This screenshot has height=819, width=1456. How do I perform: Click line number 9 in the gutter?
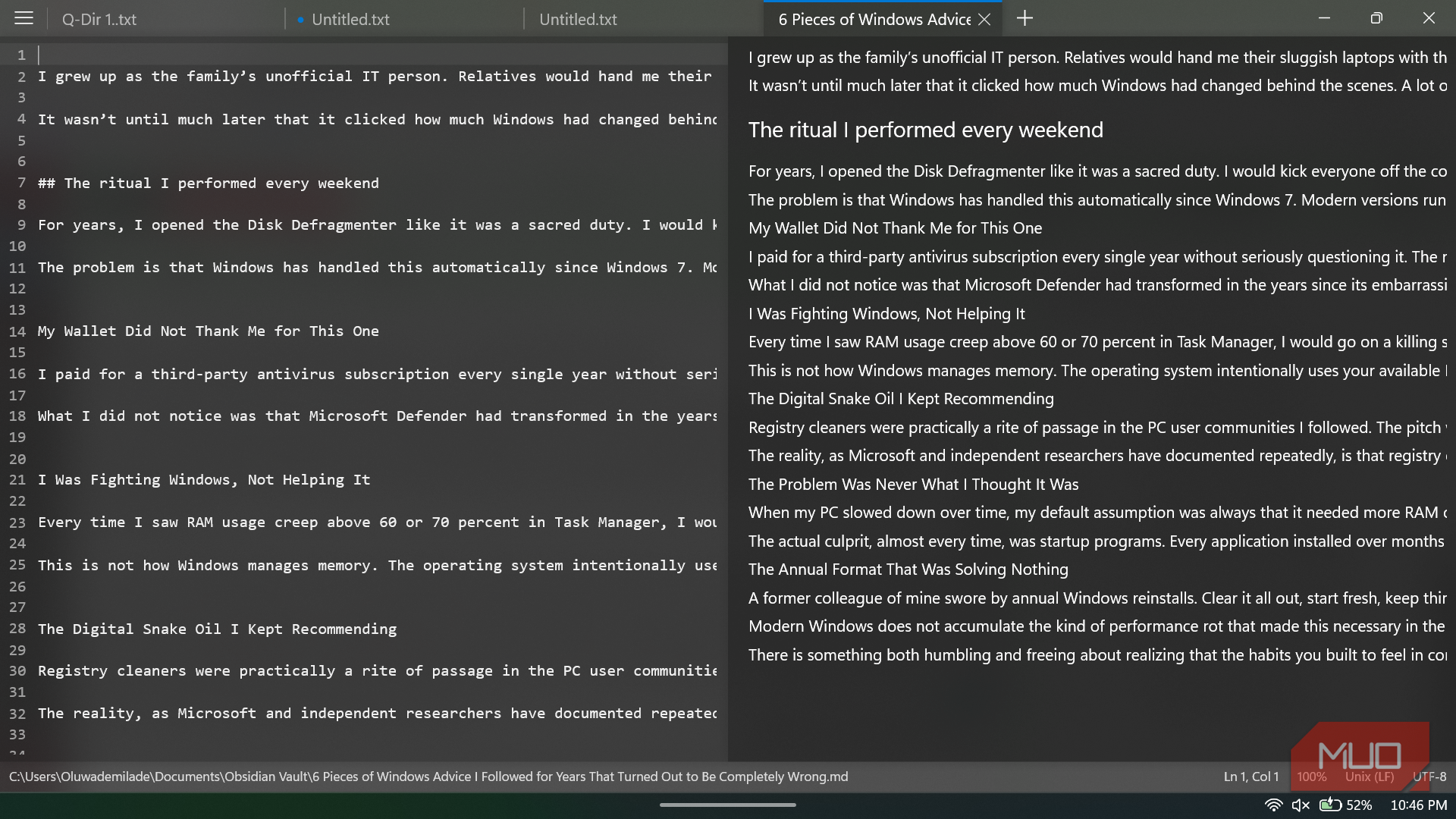point(22,225)
